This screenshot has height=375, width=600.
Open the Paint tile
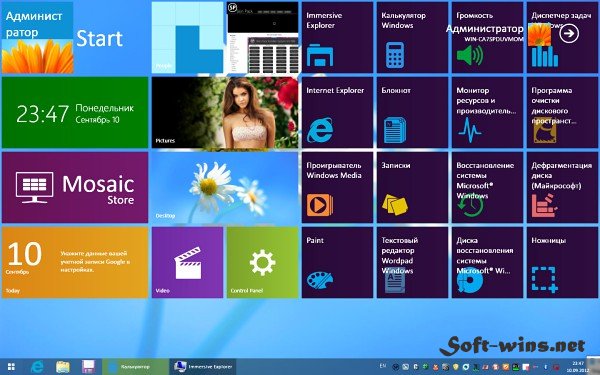click(x=337, y=262)
